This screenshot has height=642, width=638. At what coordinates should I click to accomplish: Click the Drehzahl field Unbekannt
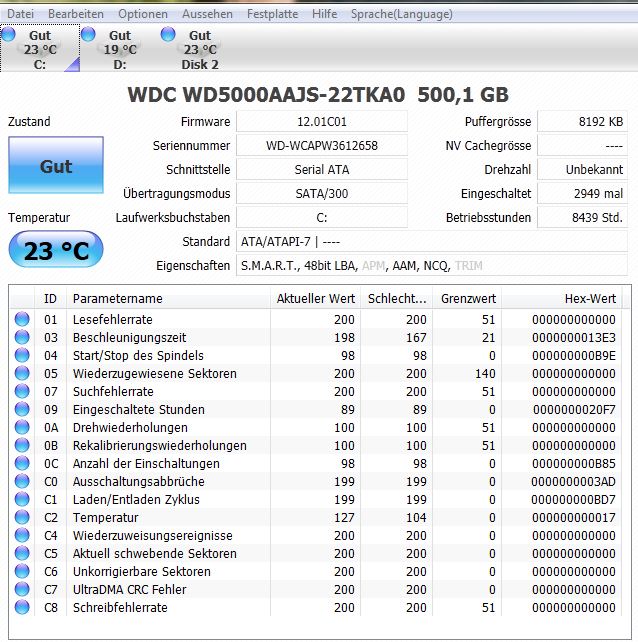582,170
